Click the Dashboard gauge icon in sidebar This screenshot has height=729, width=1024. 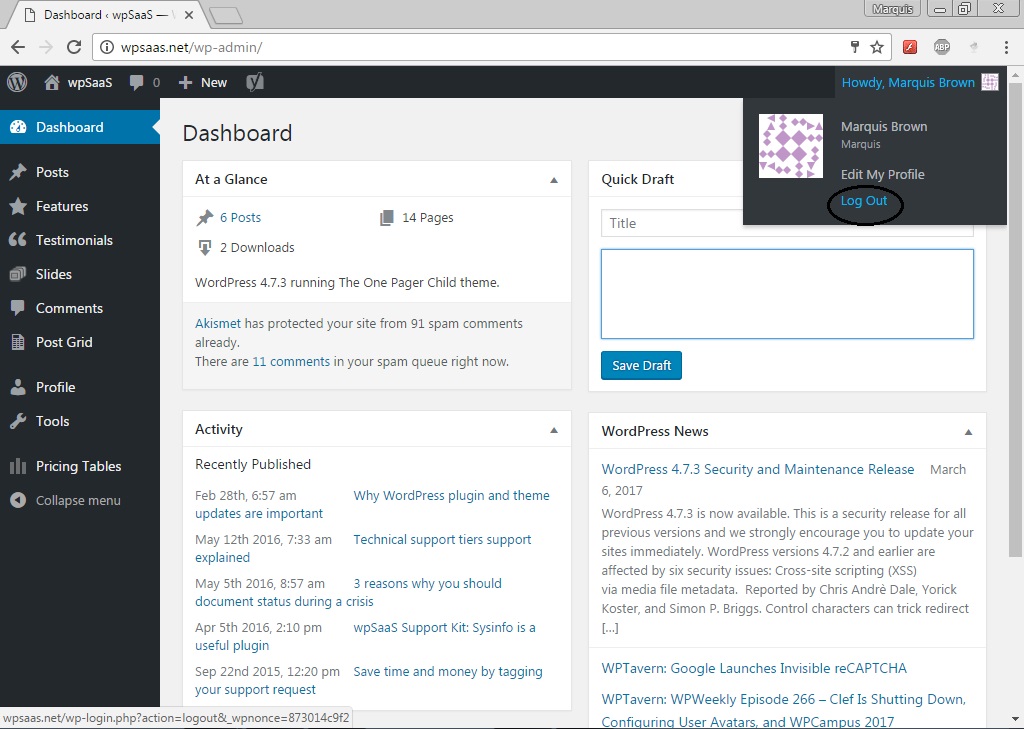click(18, 127)
